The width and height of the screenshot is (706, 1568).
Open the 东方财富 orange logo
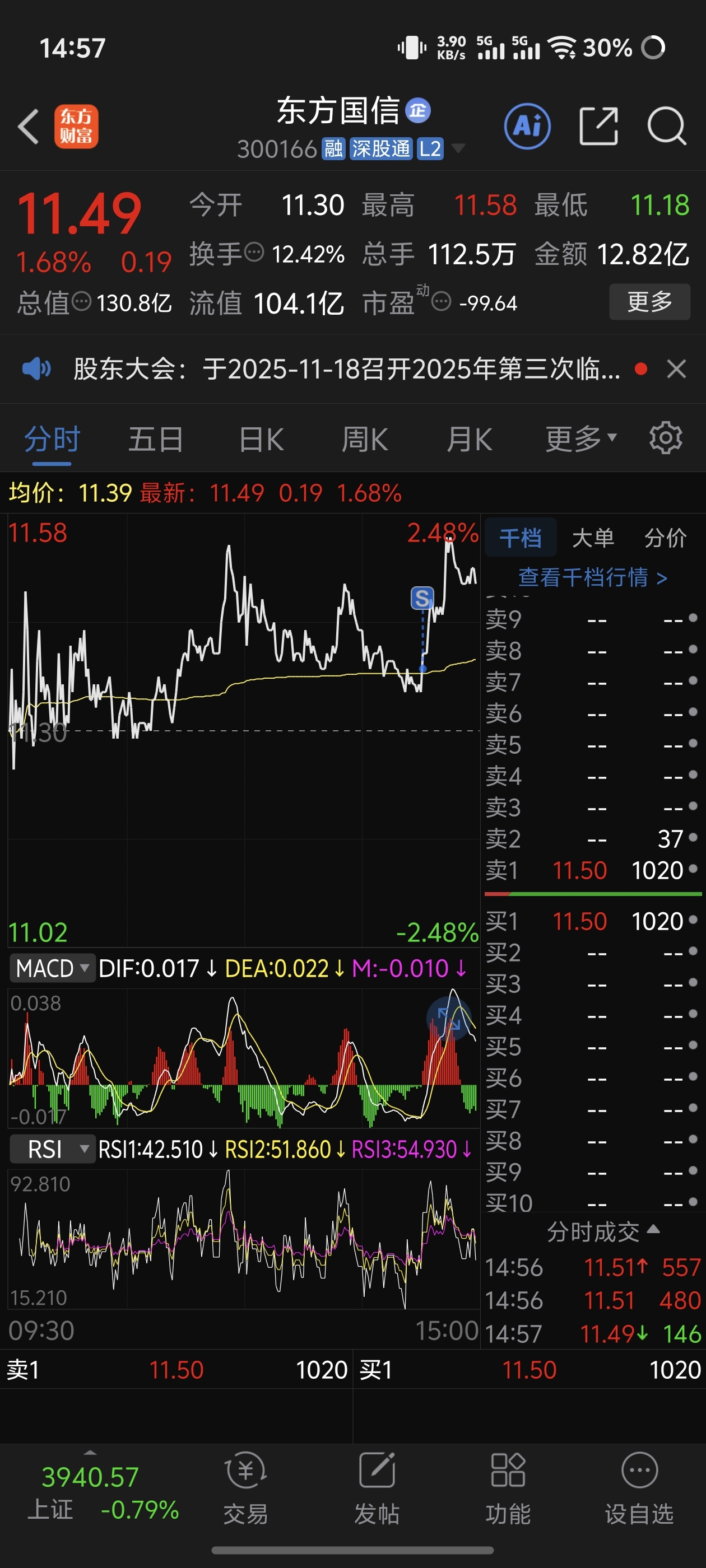(x=76, y=127)
